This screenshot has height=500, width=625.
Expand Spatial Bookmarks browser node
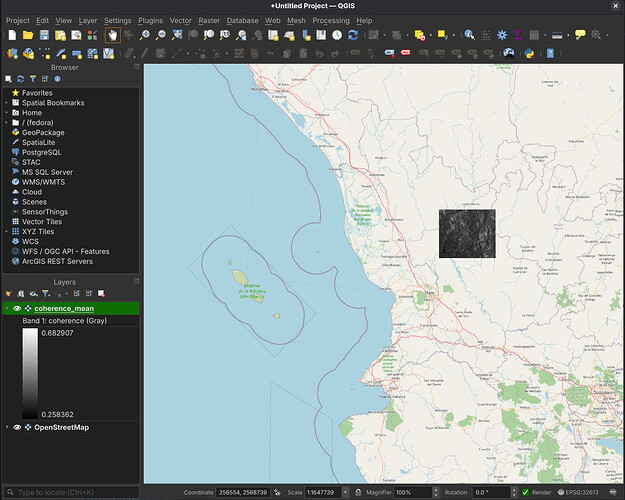tap(6, 103)
